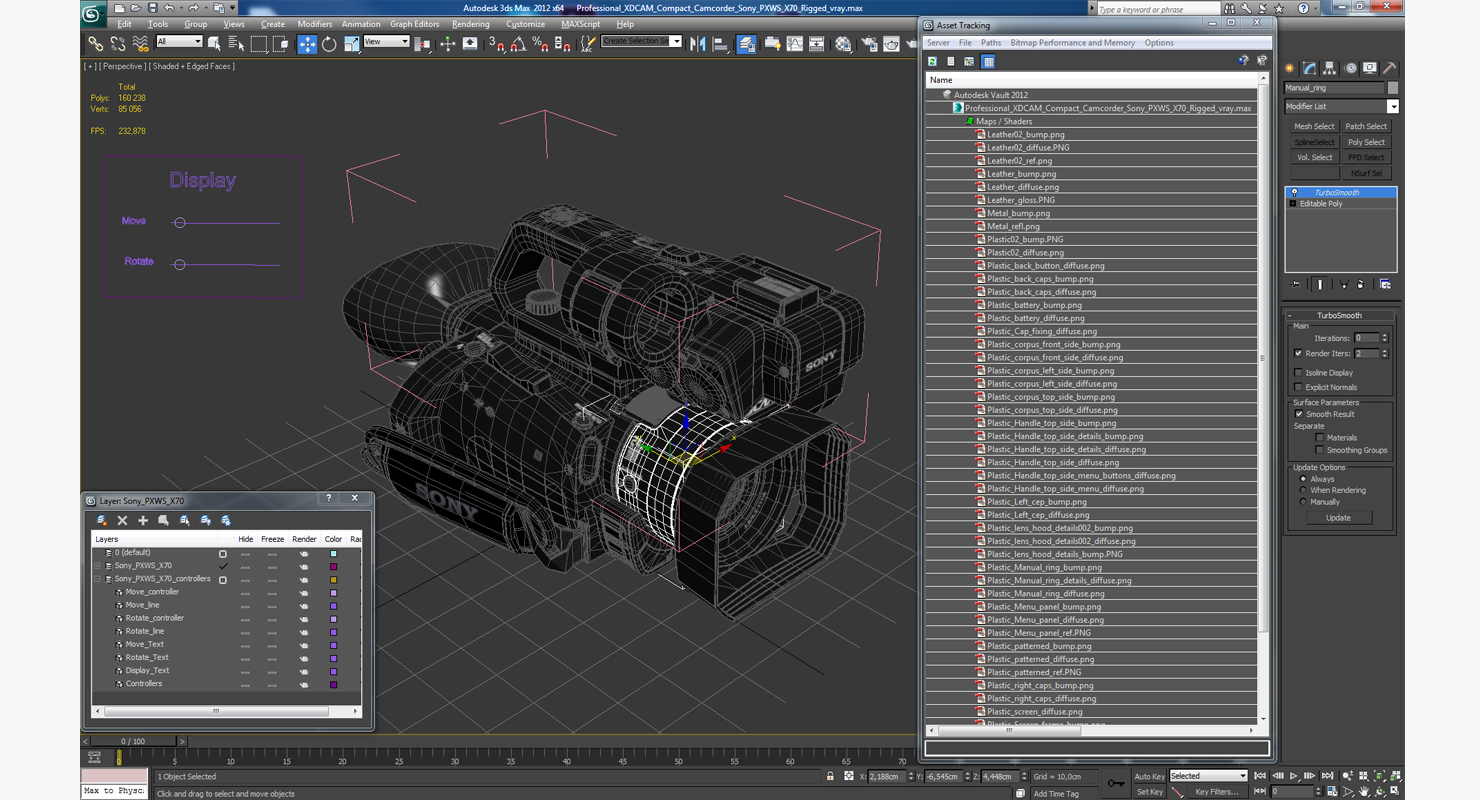This screenshot has height=800, width=1480.
Task: Click the Key Filters button
Action: (1216, 792)
